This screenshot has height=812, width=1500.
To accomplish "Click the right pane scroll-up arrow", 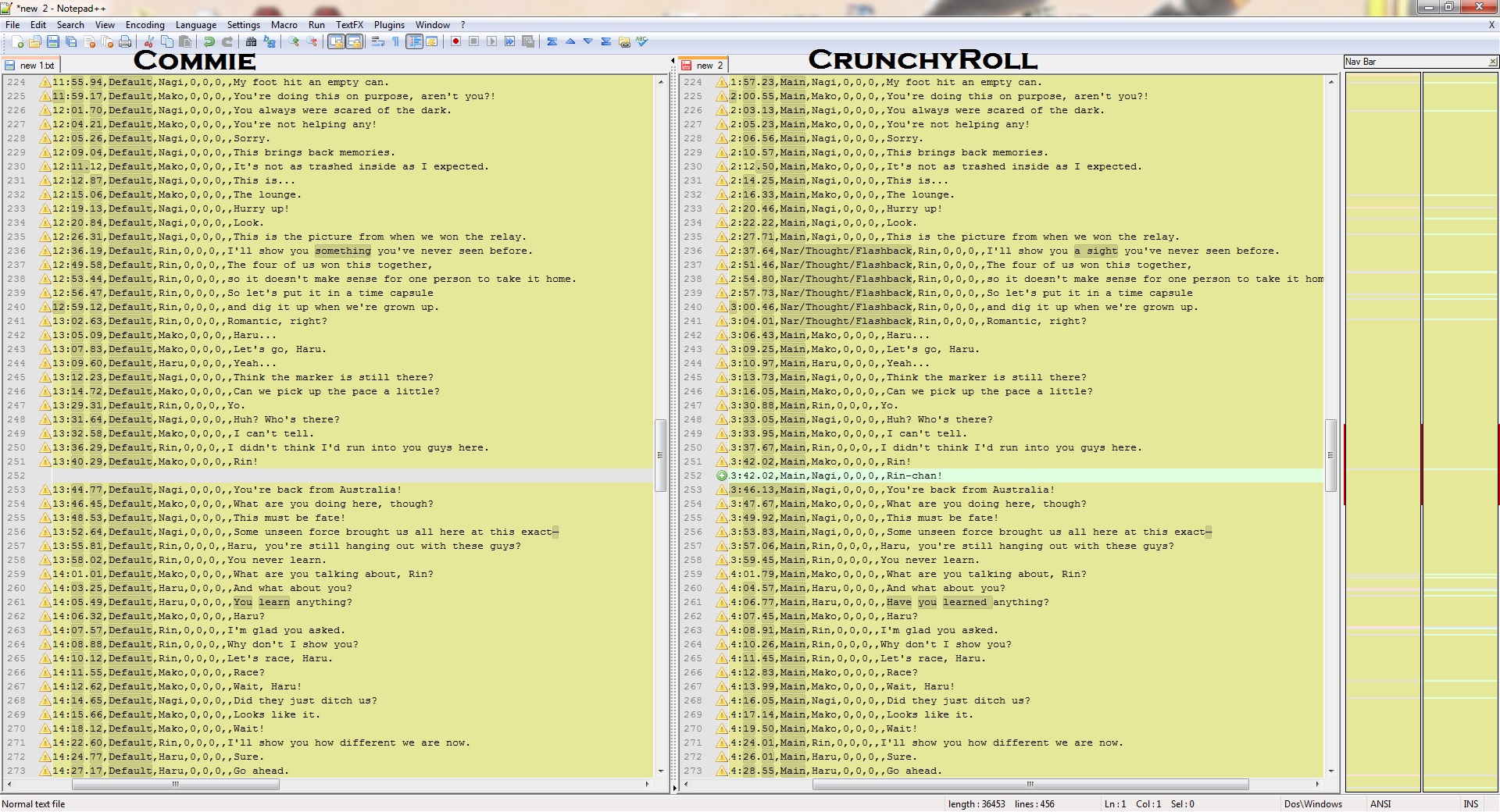I will click(x=1331, y=81).
